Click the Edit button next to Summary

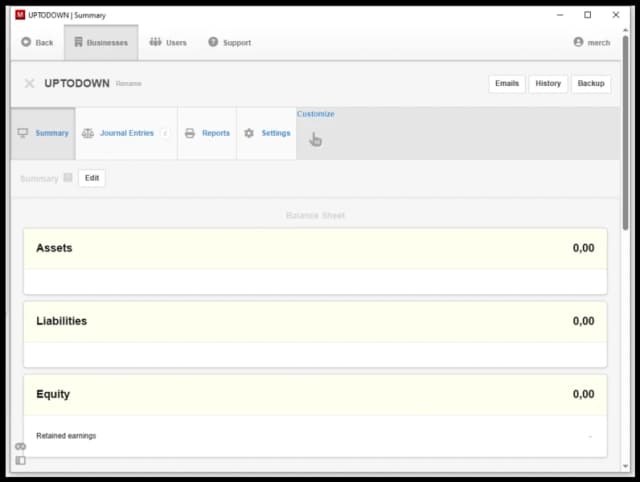pyautogui.click(x=92, y=178)
